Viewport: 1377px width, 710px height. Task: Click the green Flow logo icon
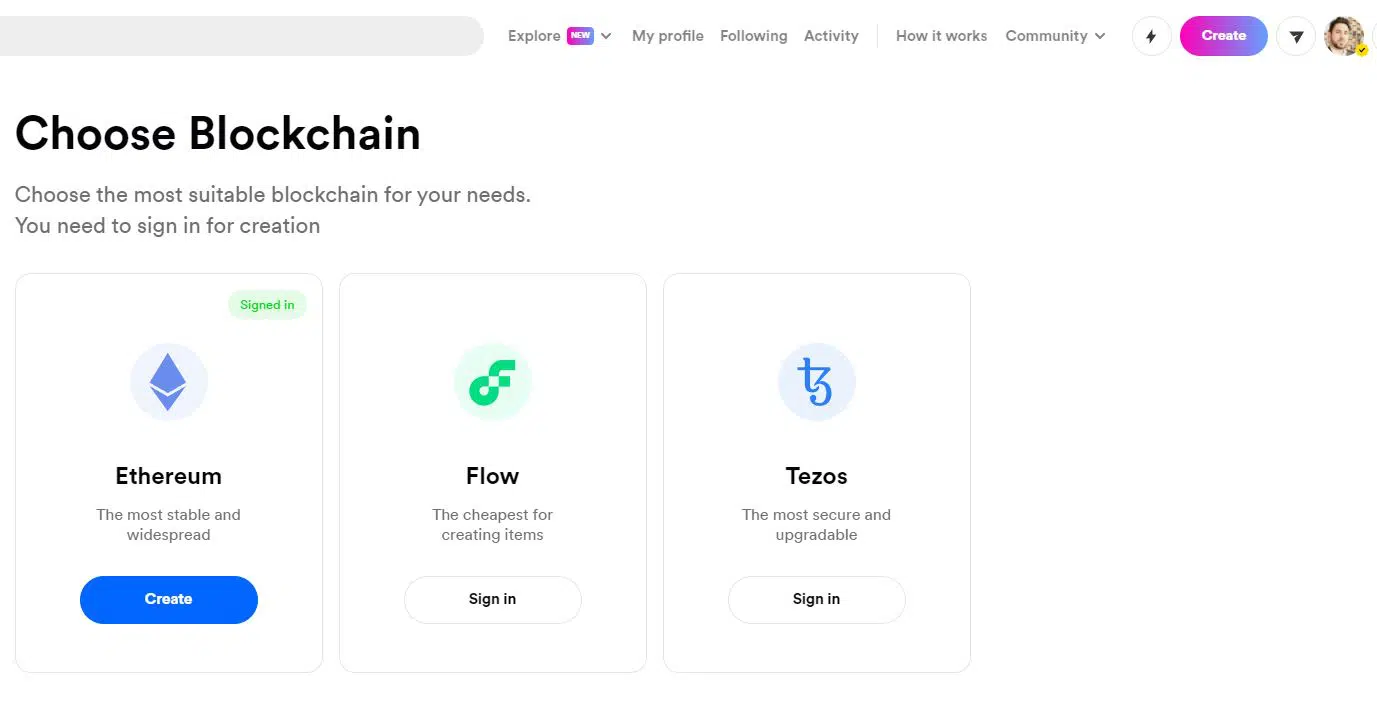[x=492, y=382]
